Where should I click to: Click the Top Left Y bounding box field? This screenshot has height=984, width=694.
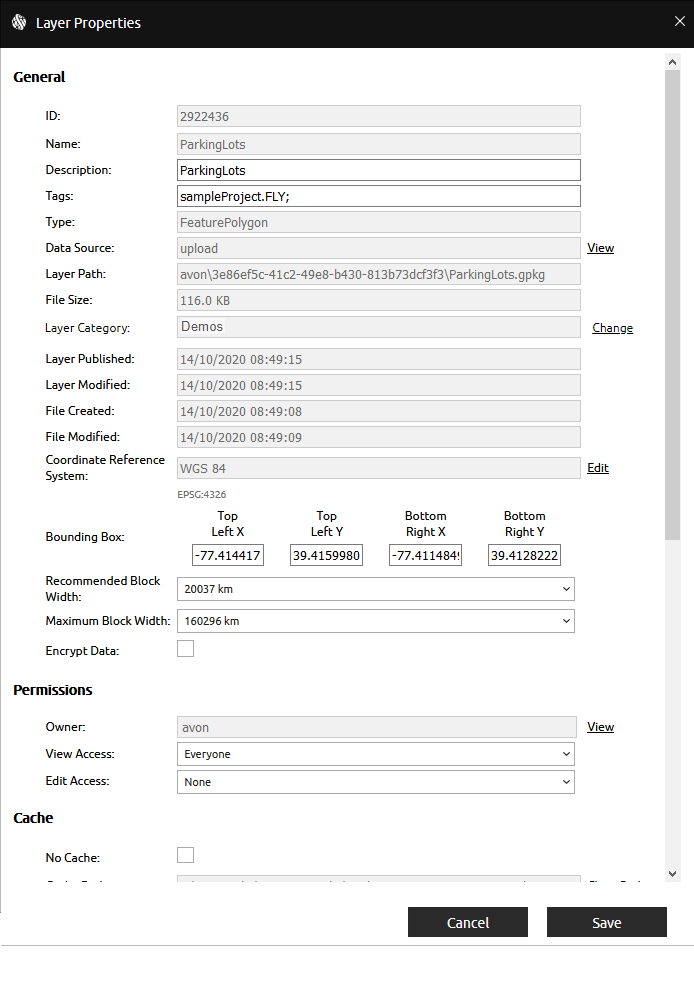[x=326, y=555]
